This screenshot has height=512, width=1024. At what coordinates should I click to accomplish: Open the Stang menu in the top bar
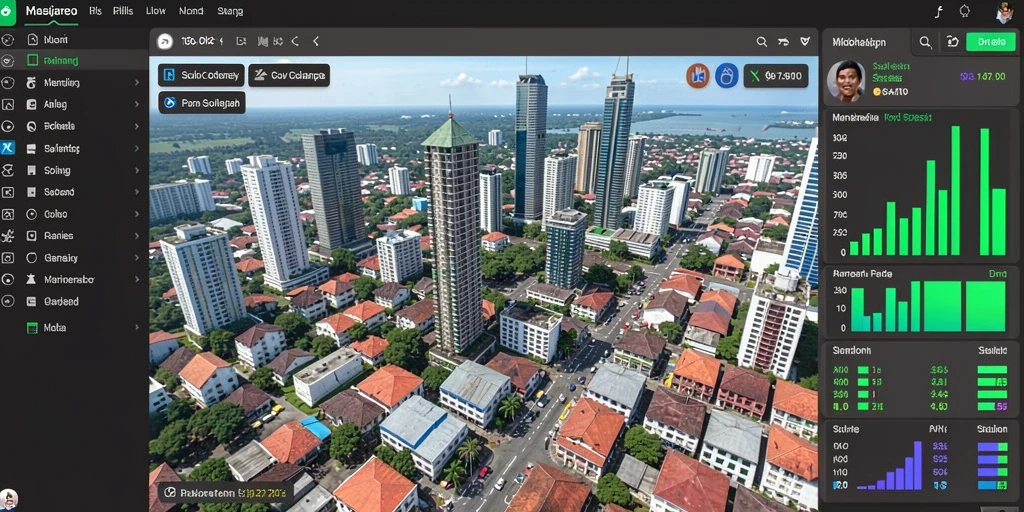pyautogui.click(x=230, y=11)
